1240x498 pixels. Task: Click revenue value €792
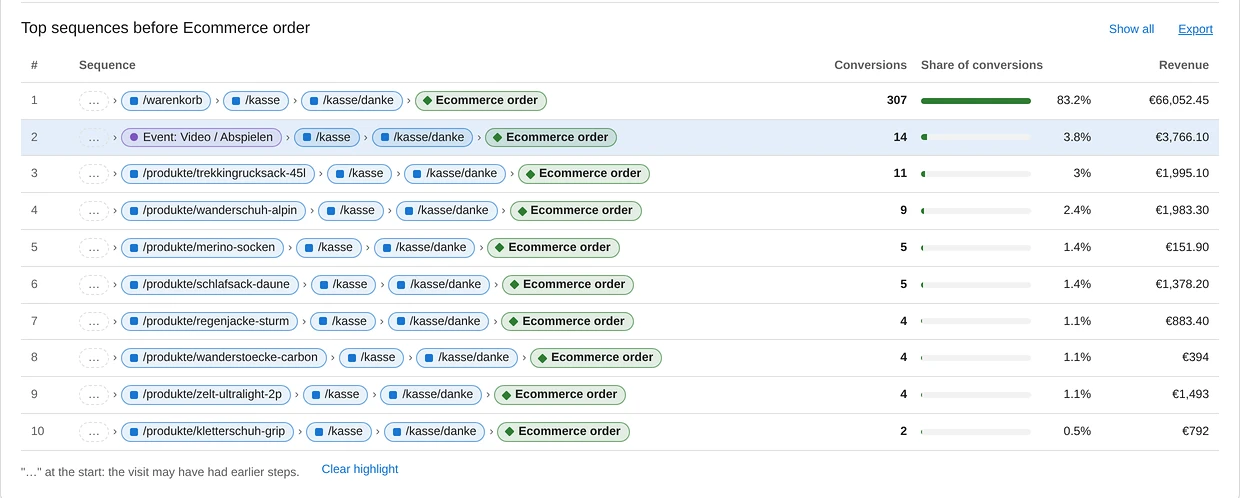point(1194,431)
